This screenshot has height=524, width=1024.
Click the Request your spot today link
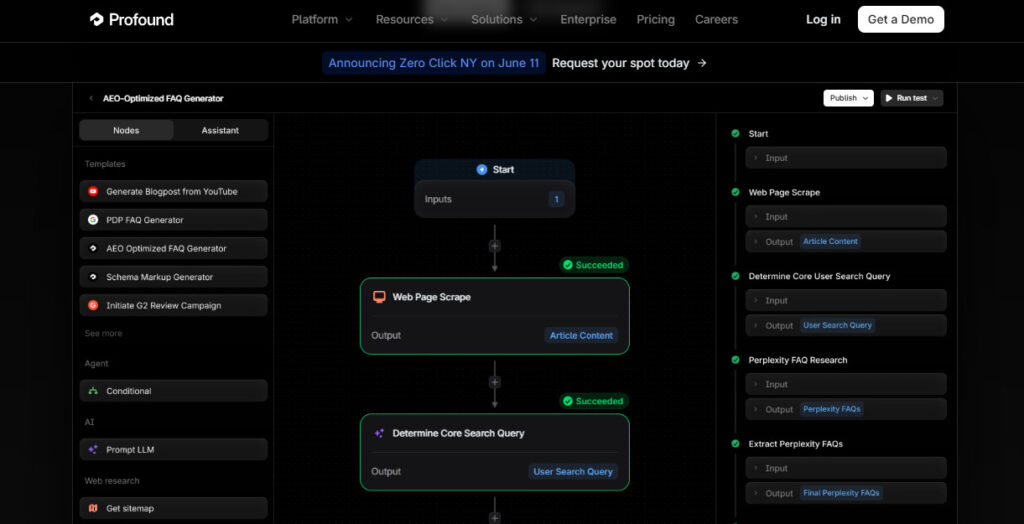coord(629,63)
